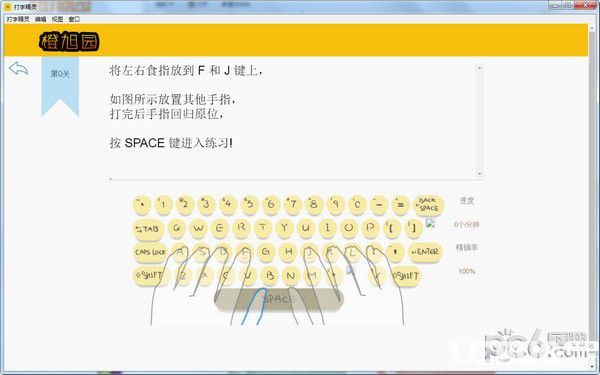Tap the BACK SPACE key
Viewport: 600px width, 375px height.
pyautogui.click(x=429, y=205)
